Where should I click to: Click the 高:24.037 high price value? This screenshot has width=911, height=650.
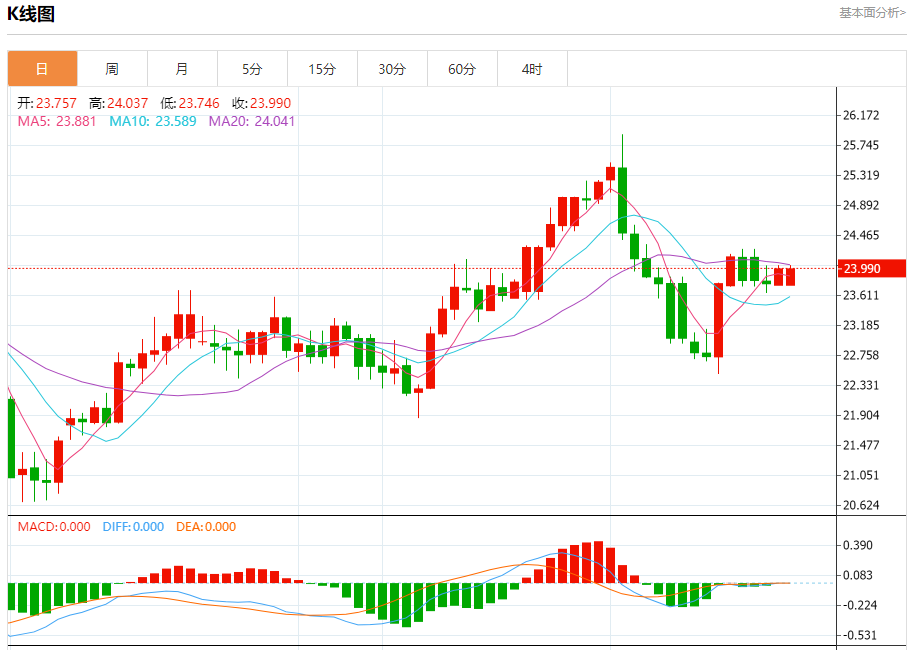(x=119, y=103)
